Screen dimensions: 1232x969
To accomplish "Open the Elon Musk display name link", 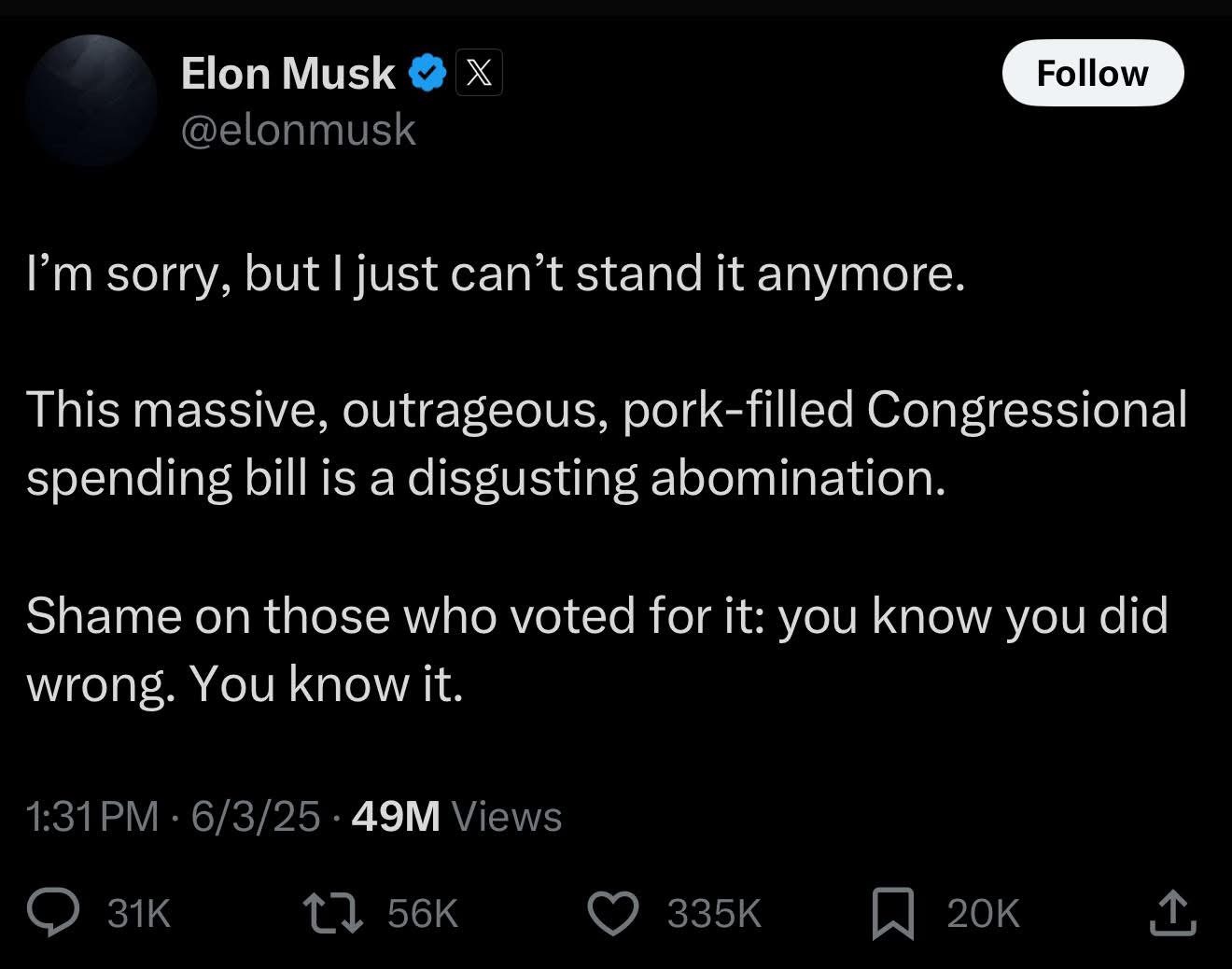I will tap(287, 73).
